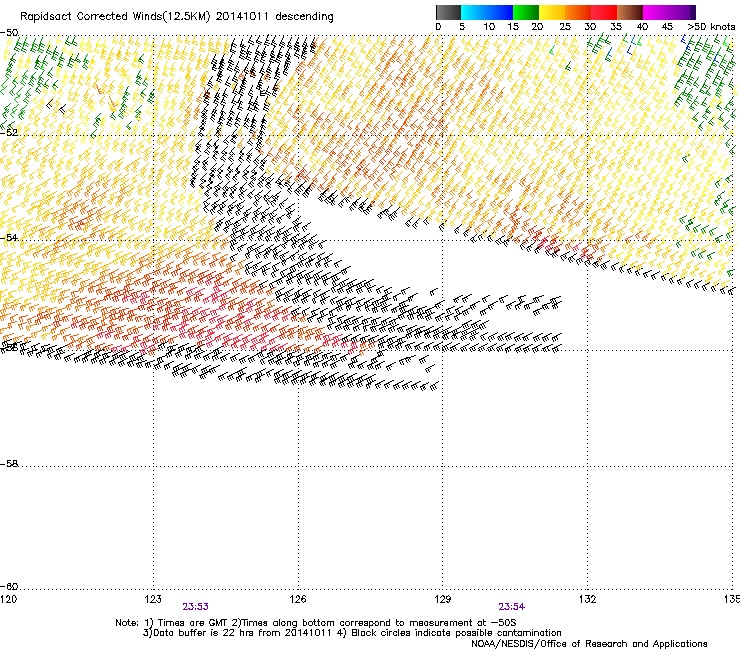Click the longitude label '120'
Image resolution: width=740 pixels, height=650 pixels.
tap(8, 599)
